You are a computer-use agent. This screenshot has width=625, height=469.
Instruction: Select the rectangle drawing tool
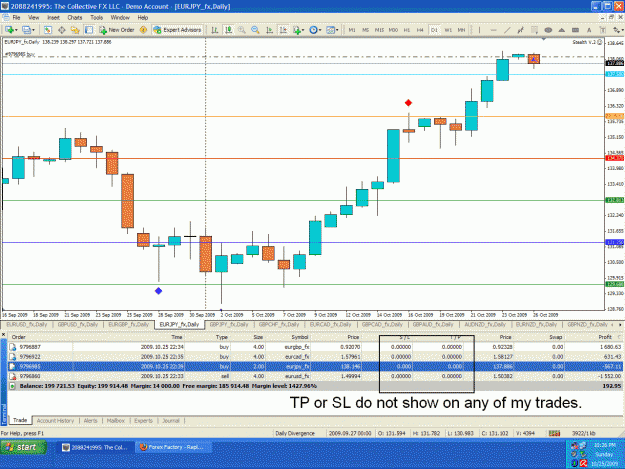[x=575, y=30]
